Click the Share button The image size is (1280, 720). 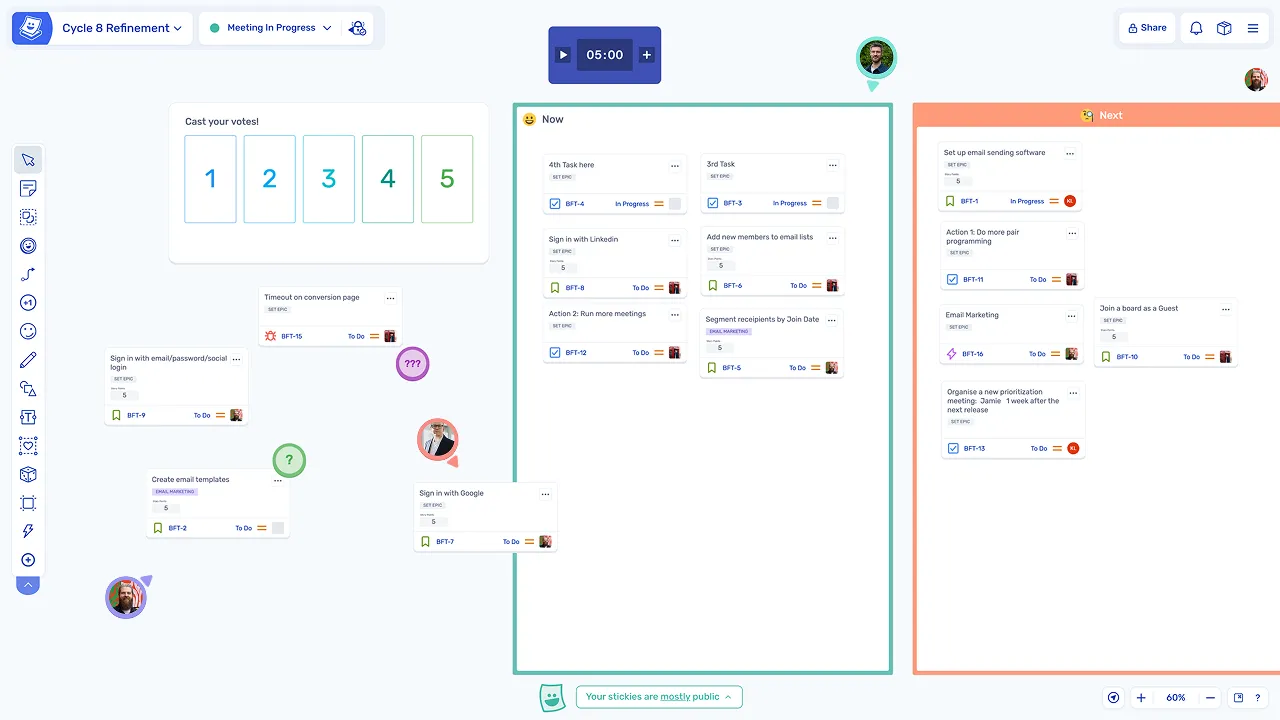1146,28
